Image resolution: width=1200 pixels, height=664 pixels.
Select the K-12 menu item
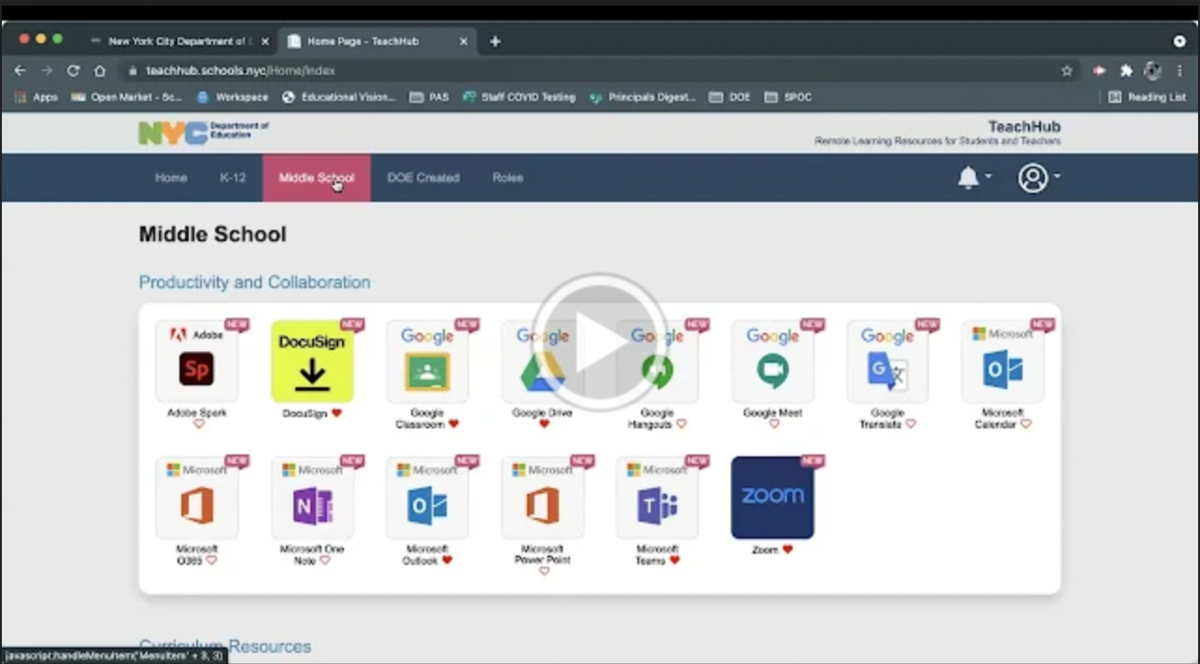[x=233, y=178]
